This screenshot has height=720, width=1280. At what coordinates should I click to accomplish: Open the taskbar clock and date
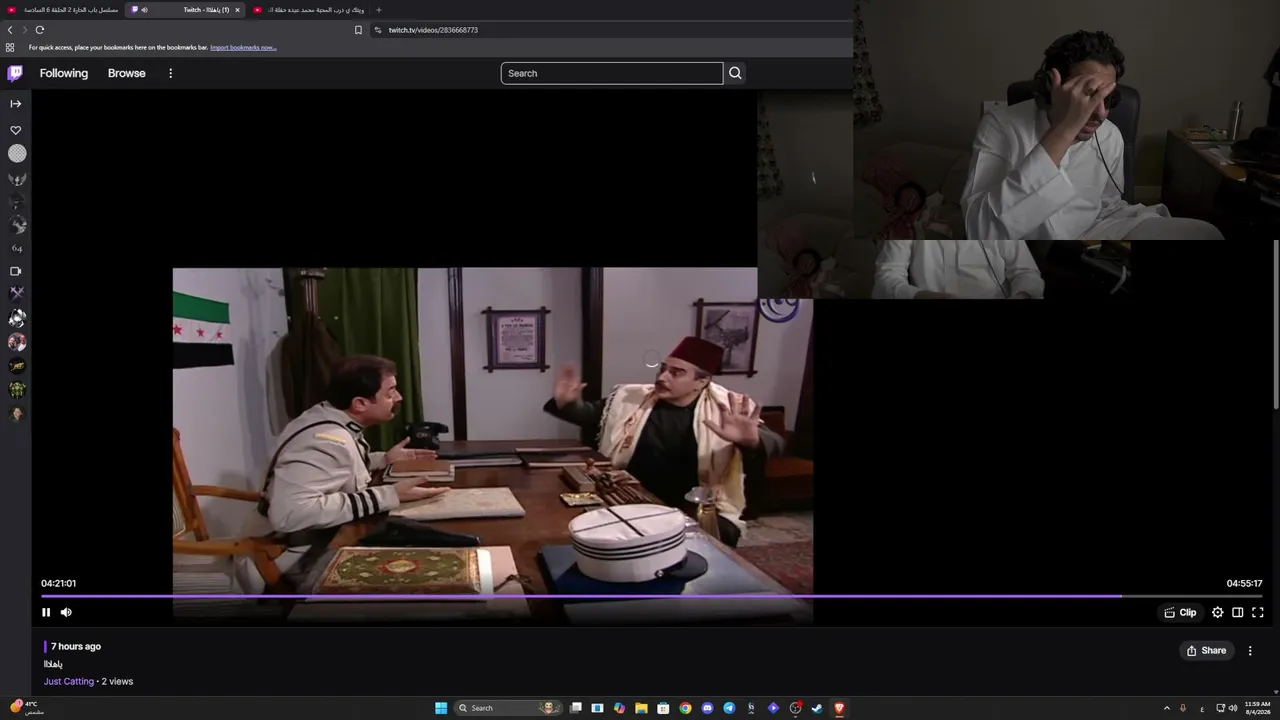coord(1257,708)
